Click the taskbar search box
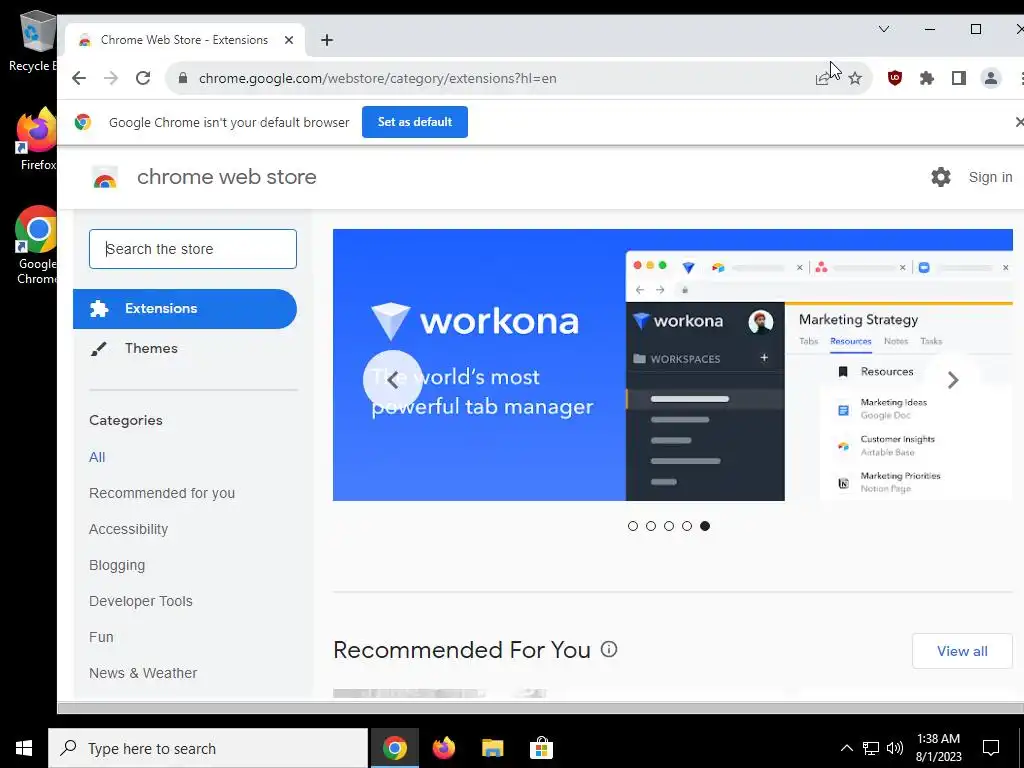Screen dimensions: 1024x768 click(208, 748)
